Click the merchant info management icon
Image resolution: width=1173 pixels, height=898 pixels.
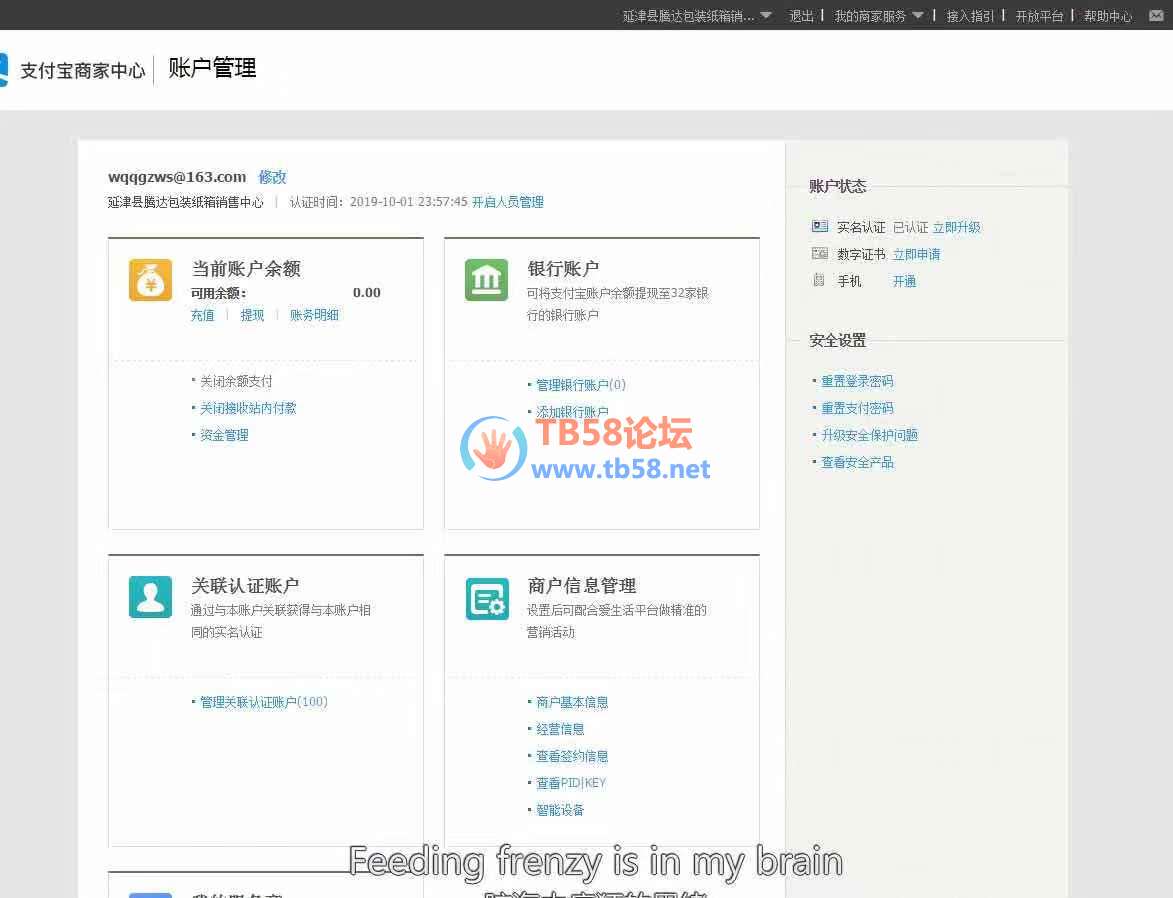coord(486,599)
